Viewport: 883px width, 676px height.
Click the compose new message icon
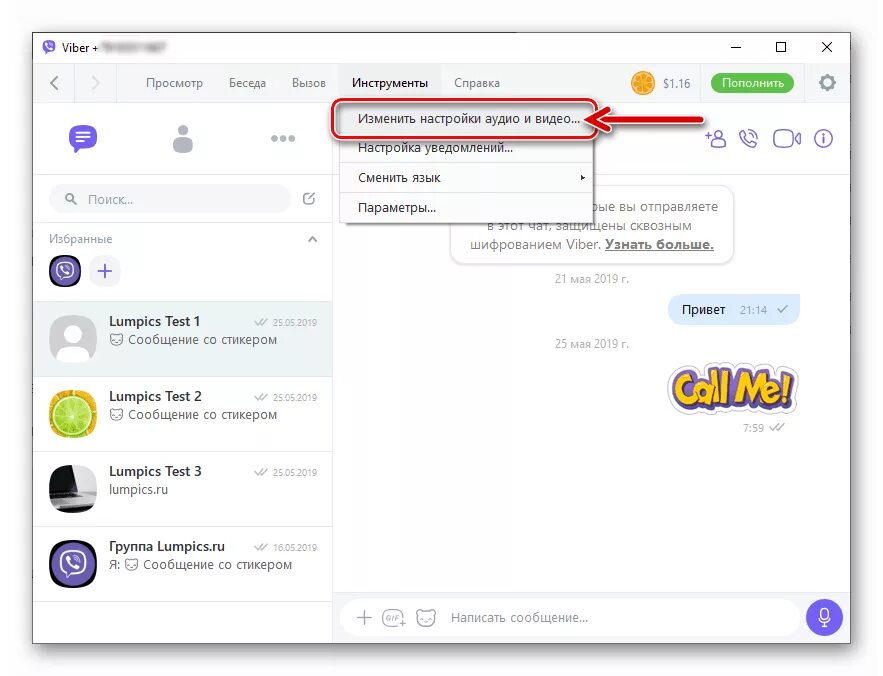309,198
